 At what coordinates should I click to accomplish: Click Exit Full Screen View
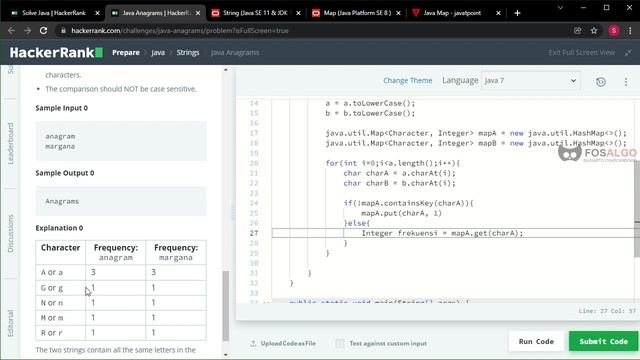(581, 53)
